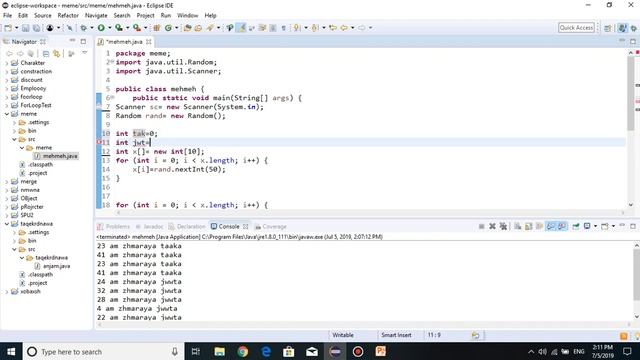Open the Java perspective icon
The image size is (640, 360).
pos(622,28)
